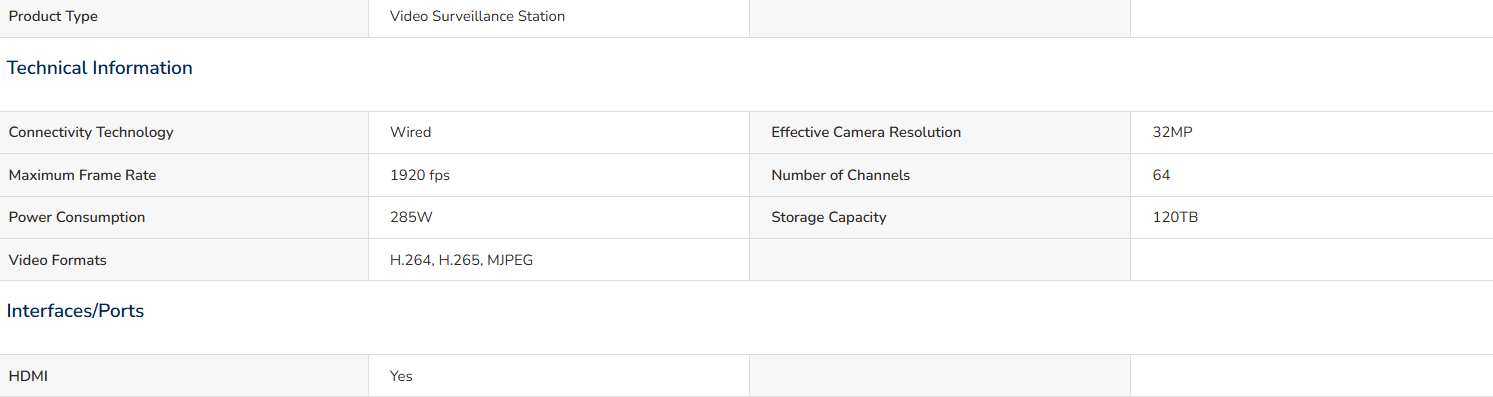Click the Interfaces/Ports section heading

76,311
